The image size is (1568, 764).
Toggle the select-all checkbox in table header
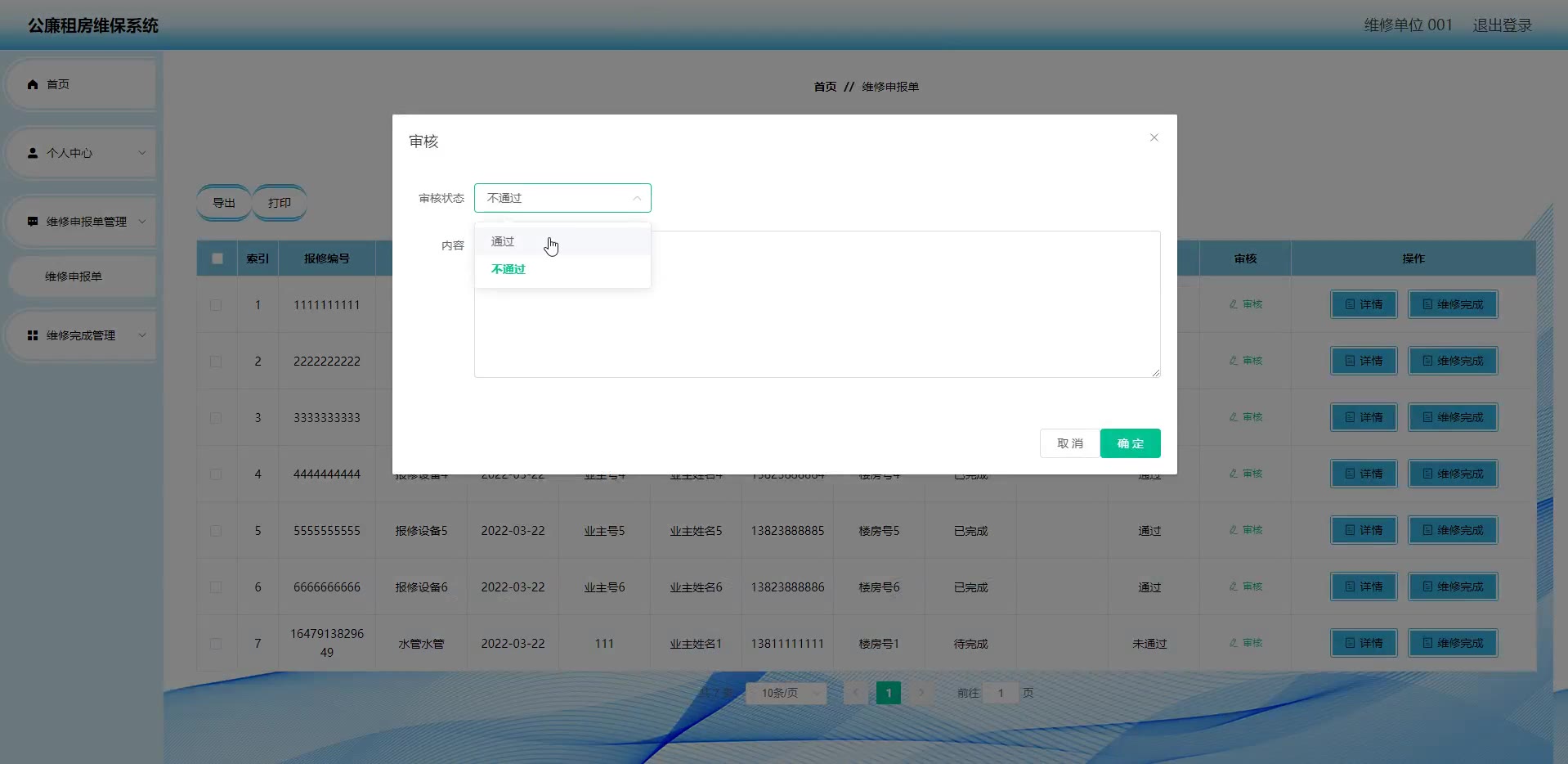(x=217, y=258)
